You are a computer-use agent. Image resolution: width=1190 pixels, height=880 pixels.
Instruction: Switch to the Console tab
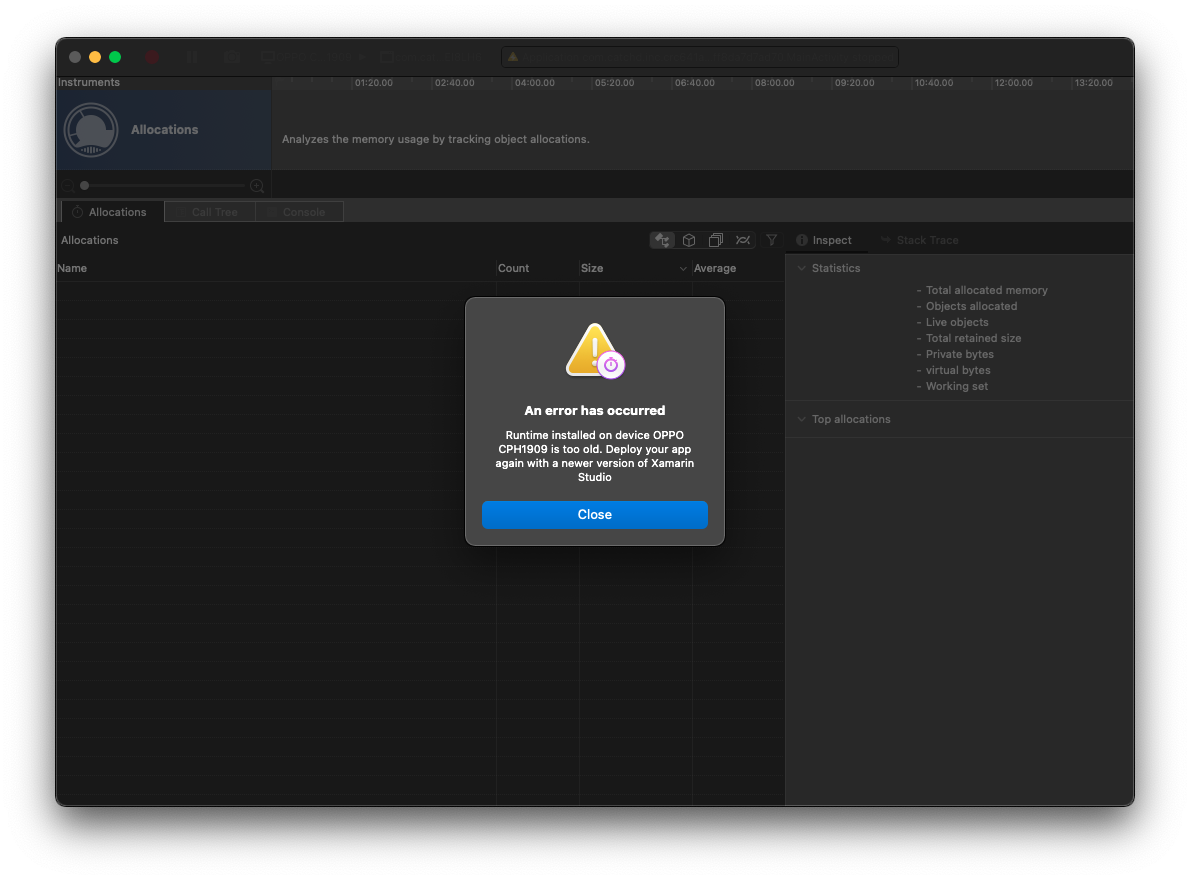click(299, 212)
